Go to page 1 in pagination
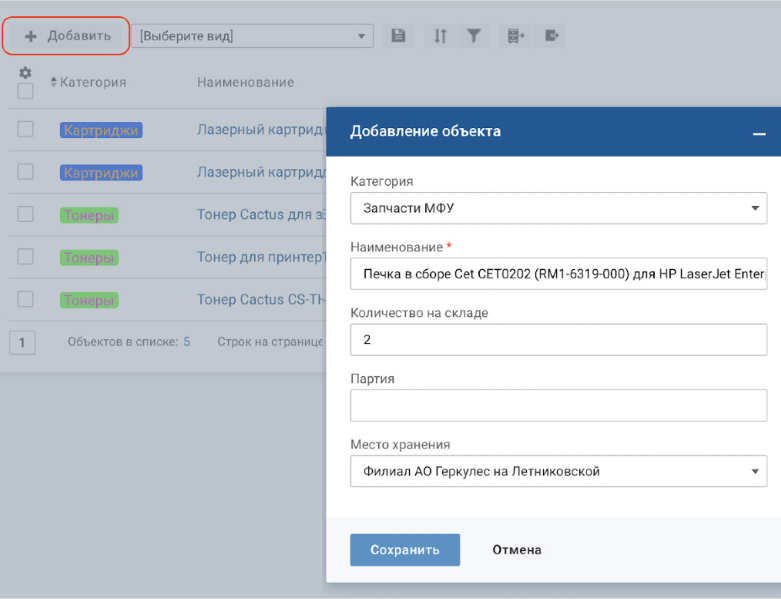The width and height of the screenshot is (781, 599). 22,342
